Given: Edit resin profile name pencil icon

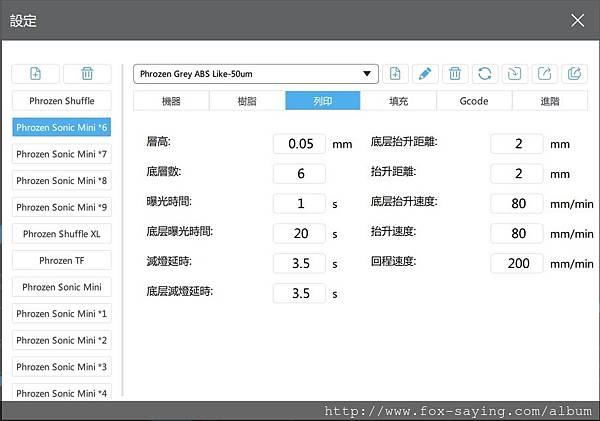Looking at the screenshot, I should coord(425,73).
